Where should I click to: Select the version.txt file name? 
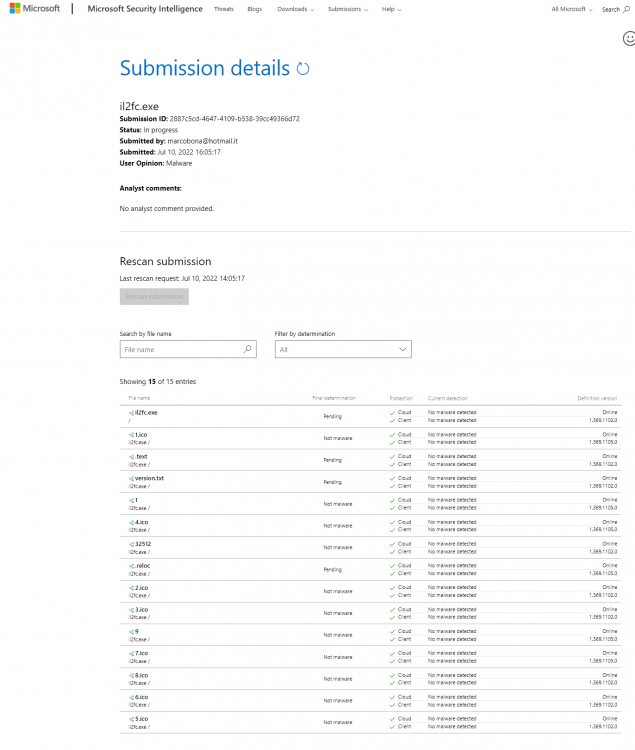click(149, 478)
